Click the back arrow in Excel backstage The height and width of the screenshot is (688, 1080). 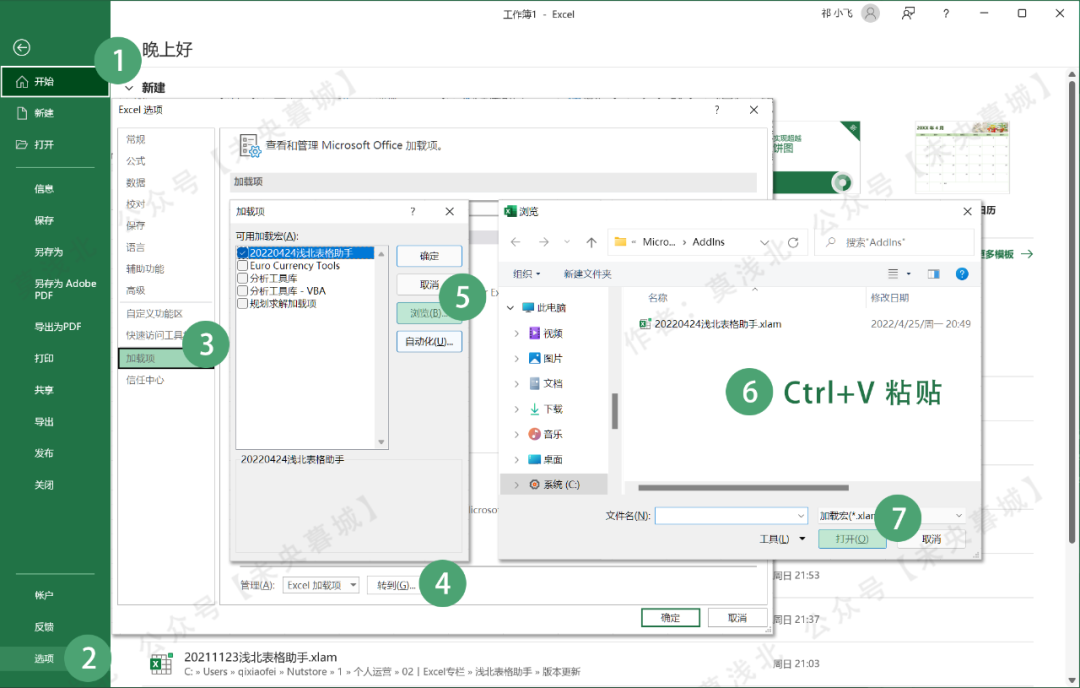pos(22,48)
